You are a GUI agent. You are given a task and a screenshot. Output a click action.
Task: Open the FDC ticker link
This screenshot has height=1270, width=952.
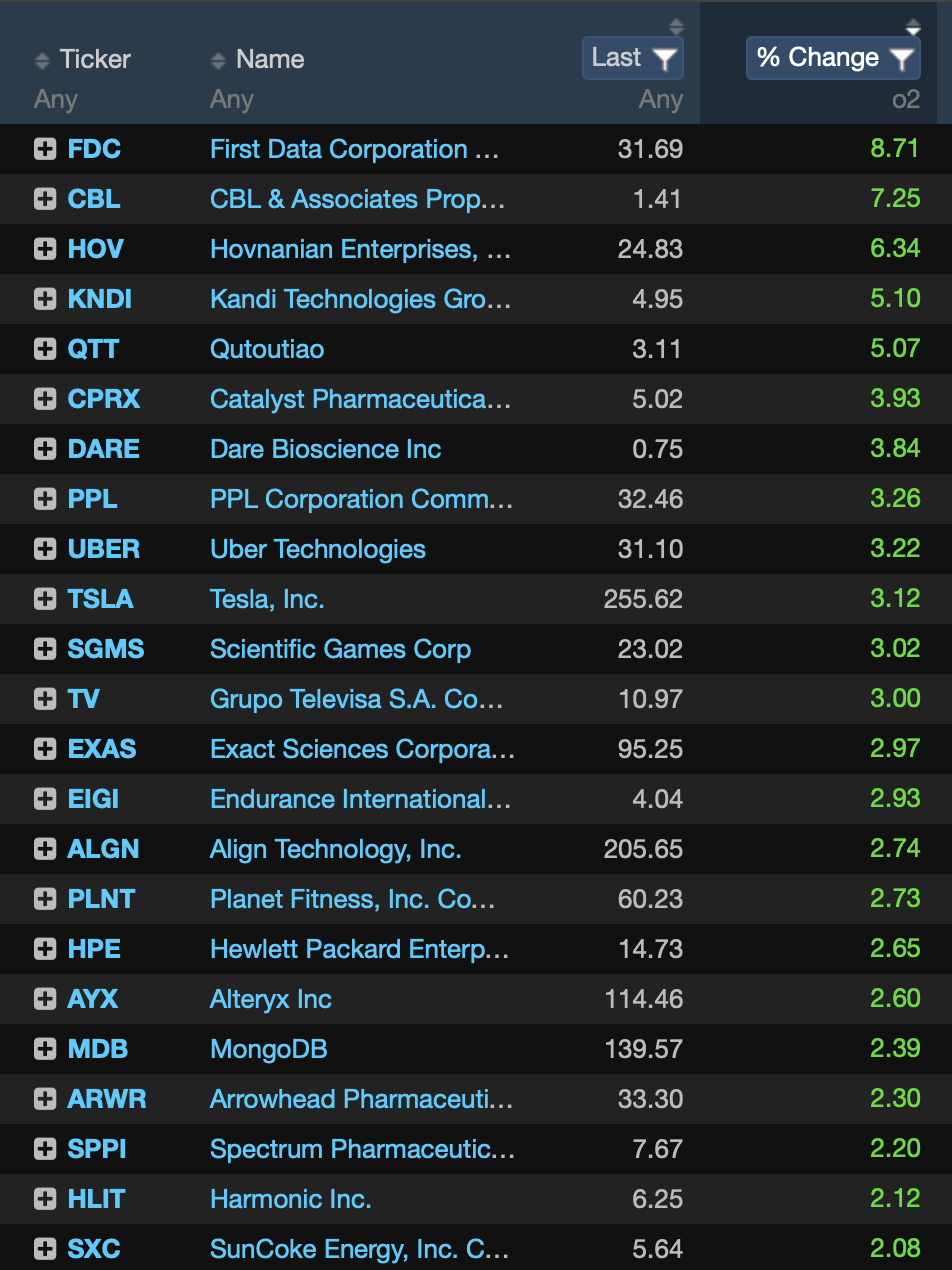click(x=94, y=149)
